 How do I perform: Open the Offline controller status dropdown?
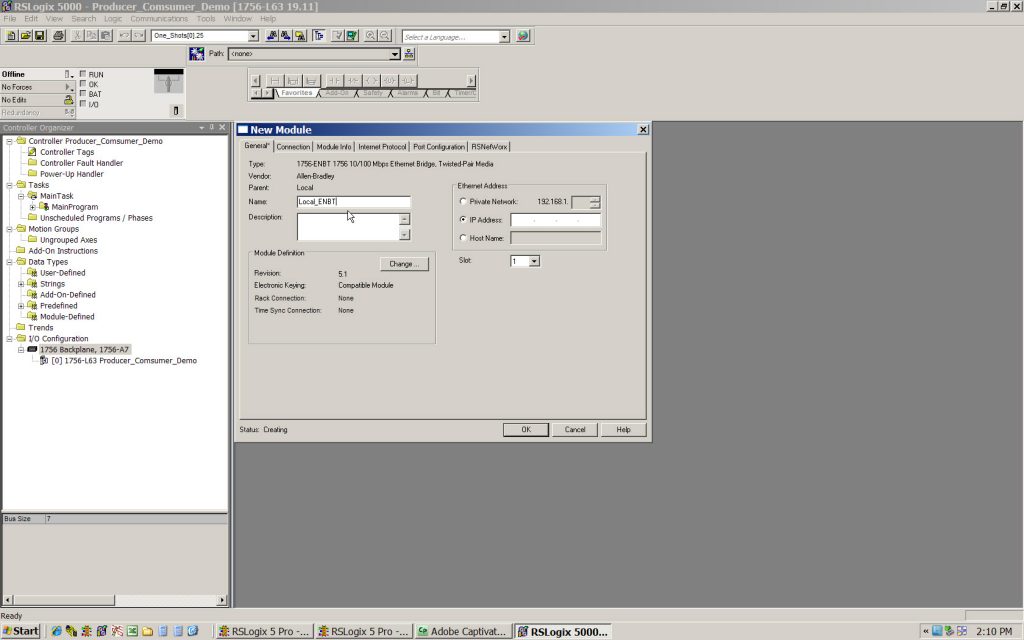pos(68,74)
